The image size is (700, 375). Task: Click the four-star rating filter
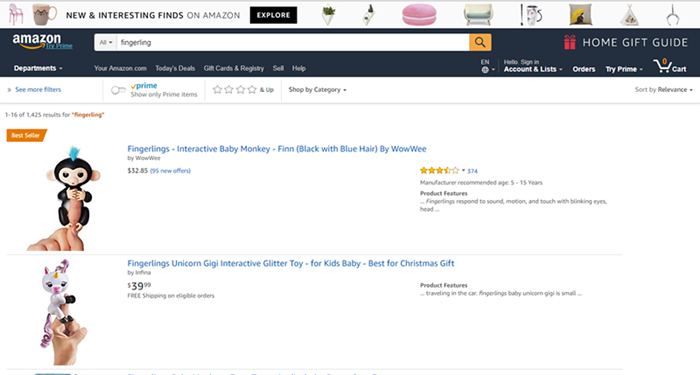point(243,90)
